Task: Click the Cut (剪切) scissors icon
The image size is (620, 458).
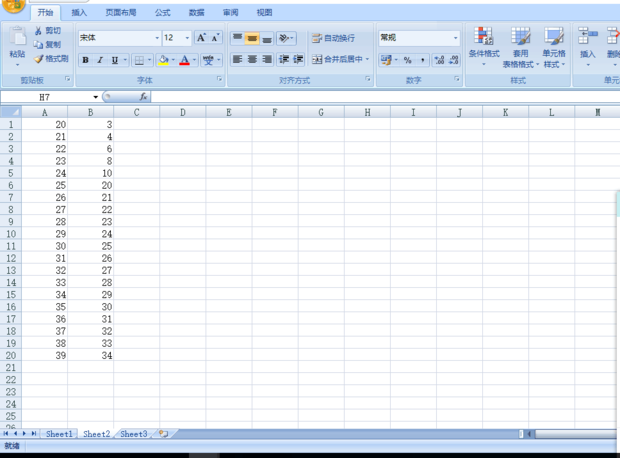Action: (39, 31)
